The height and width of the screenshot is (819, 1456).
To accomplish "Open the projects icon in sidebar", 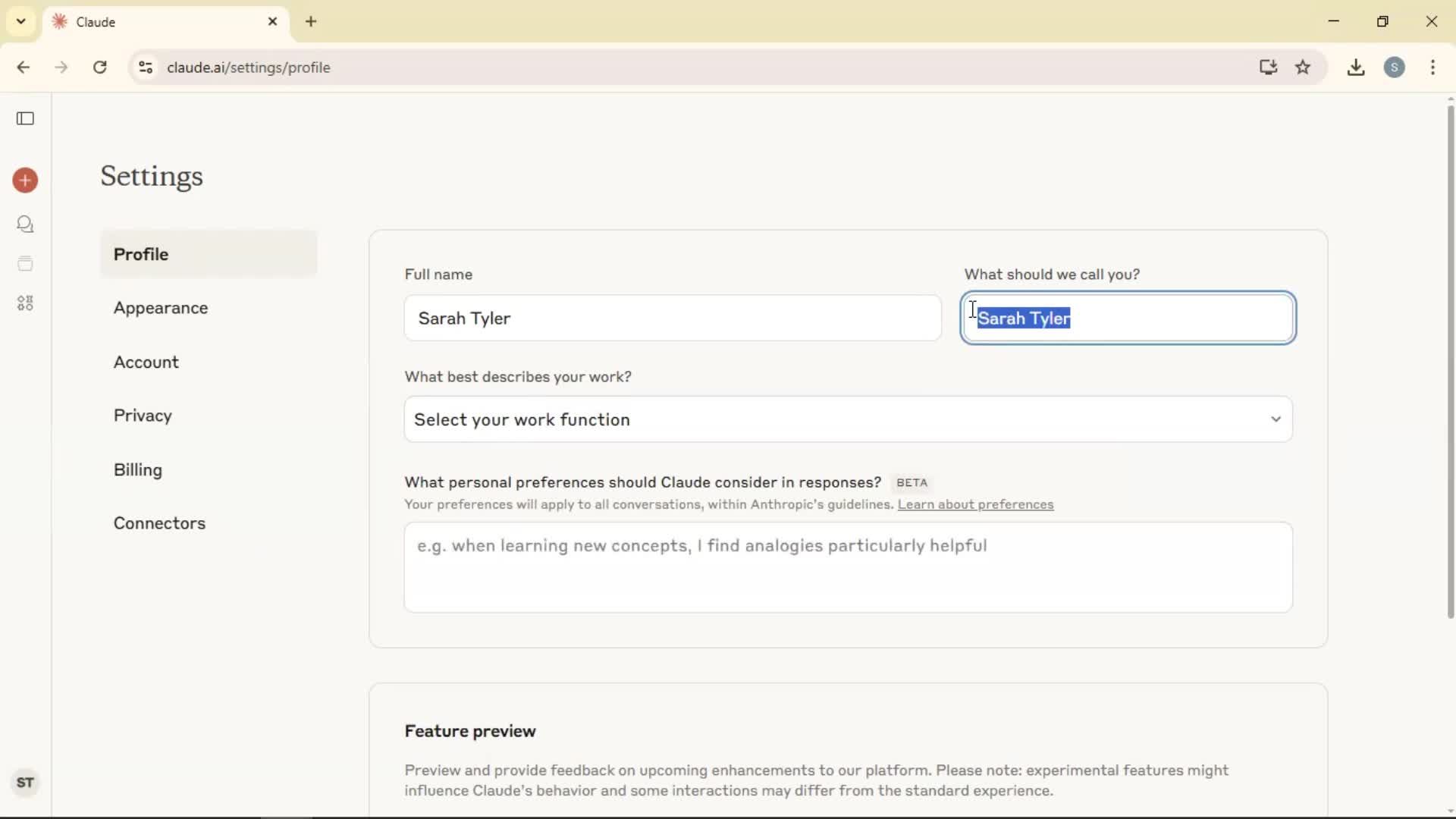I will pyautogui.click(x=25, y=264).
